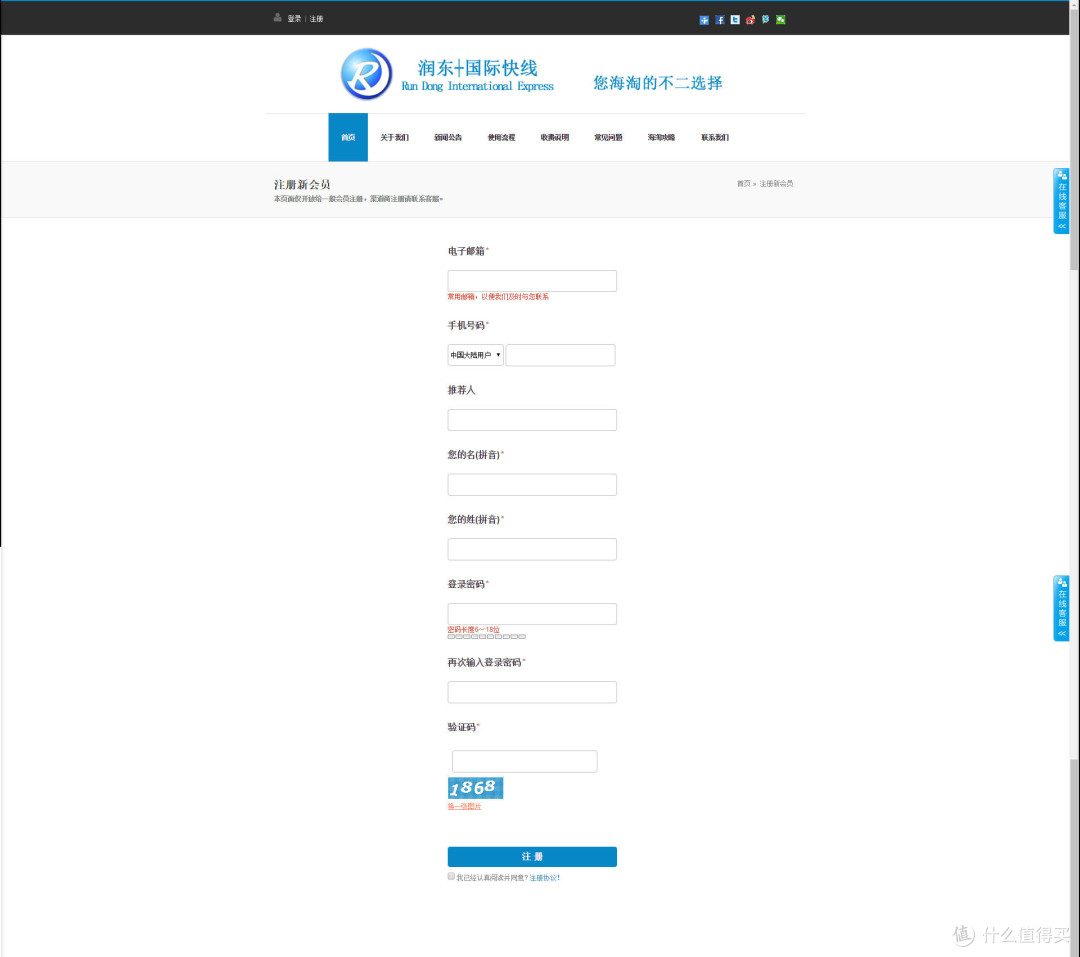Open the 联系我们 menu item

[x=715, y=137]
